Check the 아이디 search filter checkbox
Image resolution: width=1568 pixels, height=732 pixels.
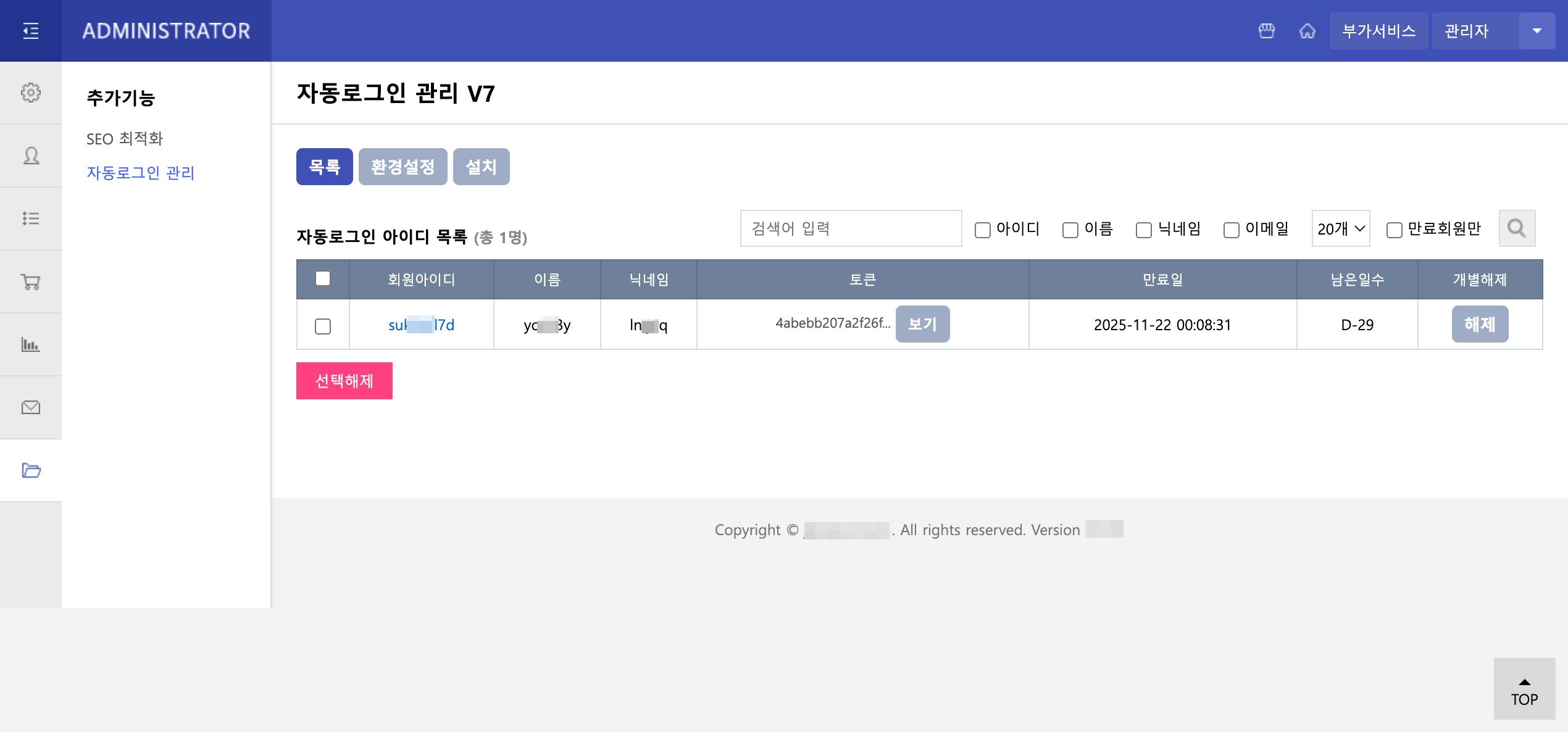click(982, 229)
